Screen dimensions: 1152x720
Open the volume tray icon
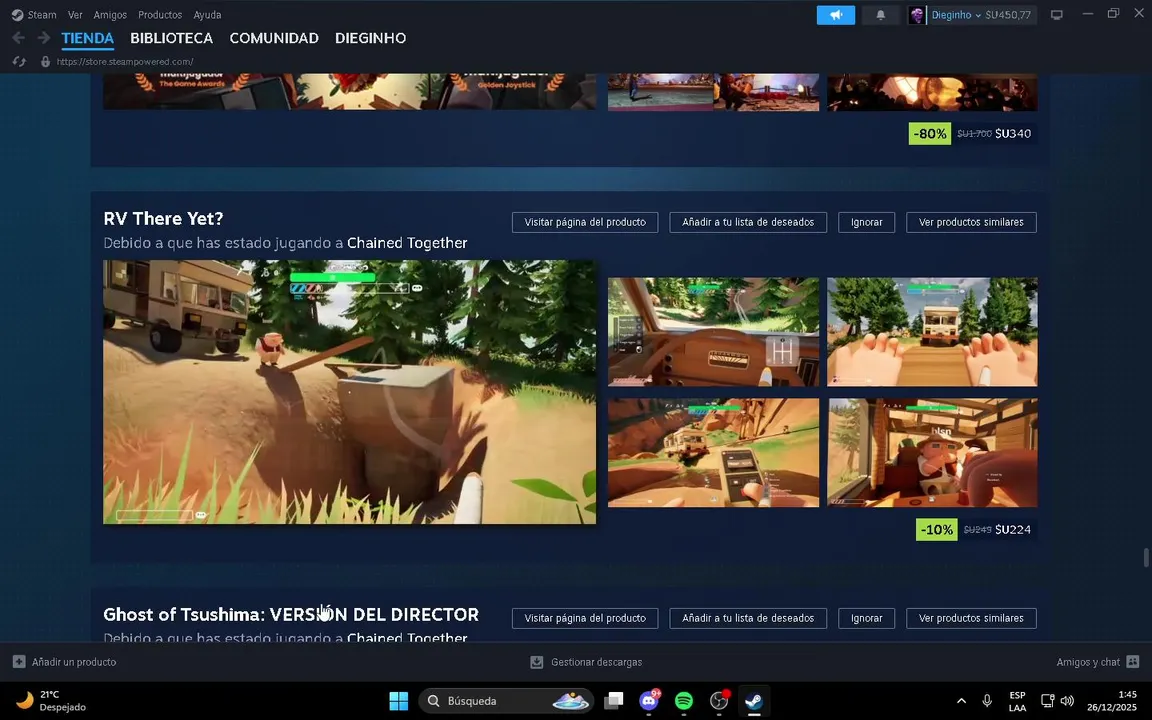pyautogui.click(x=1068, y=701)
